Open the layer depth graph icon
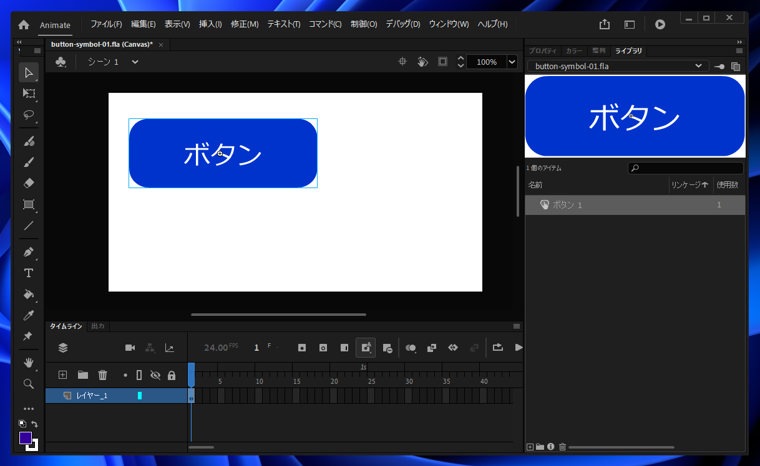 (x=169, y=348)
